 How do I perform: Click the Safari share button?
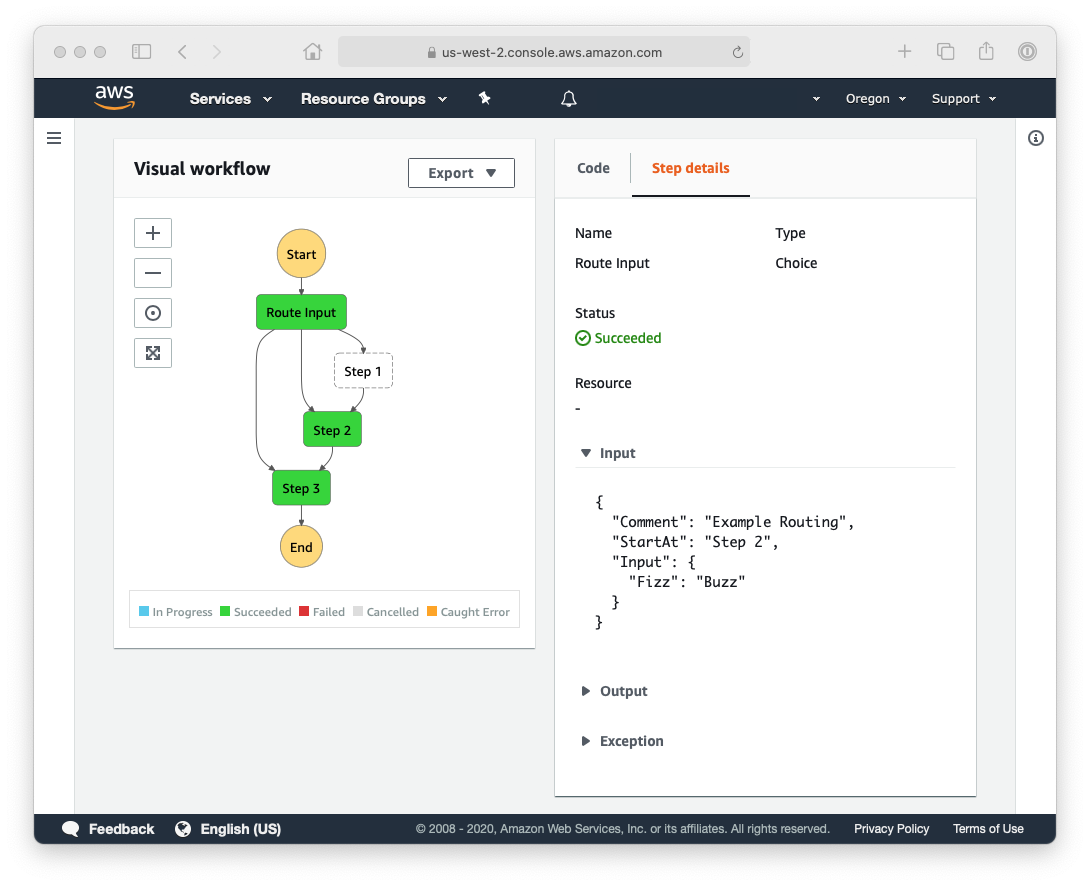tap(986, 51)
